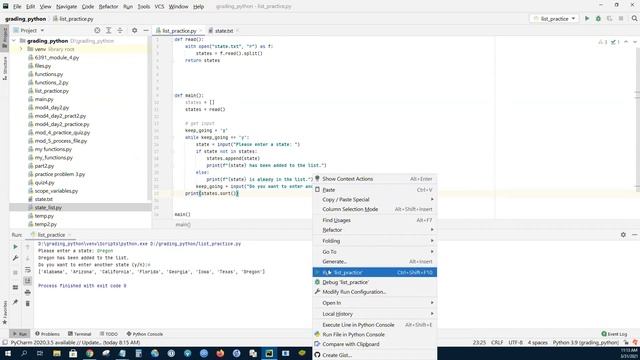This screenshot has height=360, width=640.
Task: Open the Event Log
Action: 614,334
